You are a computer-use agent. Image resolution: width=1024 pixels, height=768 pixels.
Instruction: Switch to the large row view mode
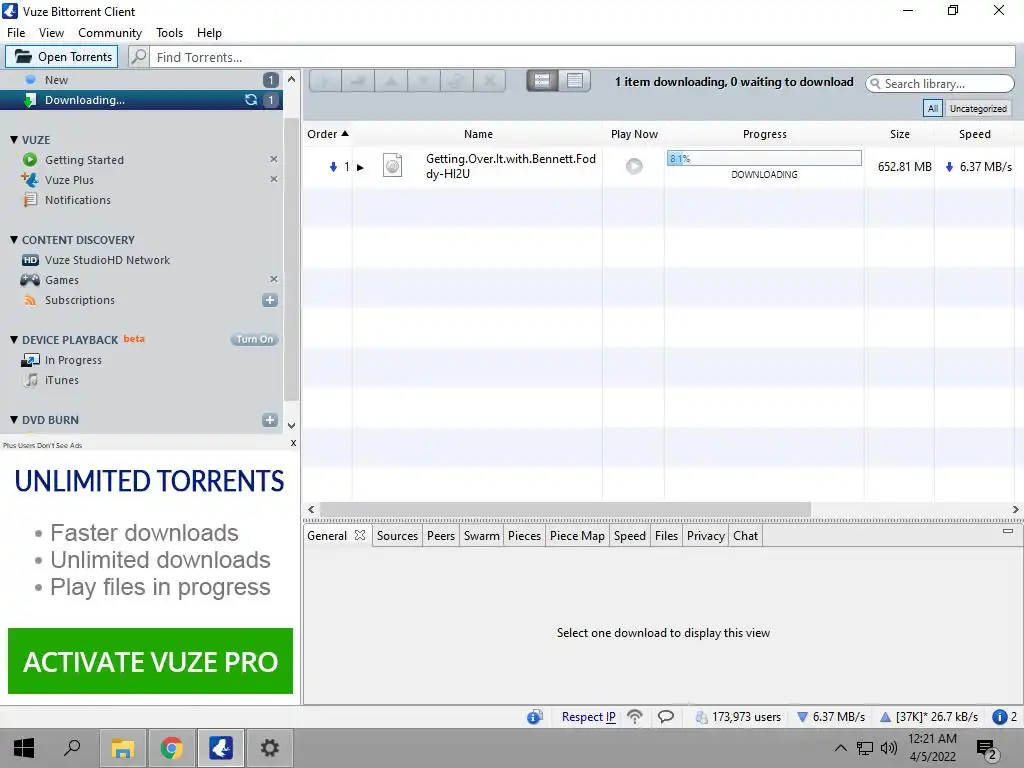(x=542, y=80)
